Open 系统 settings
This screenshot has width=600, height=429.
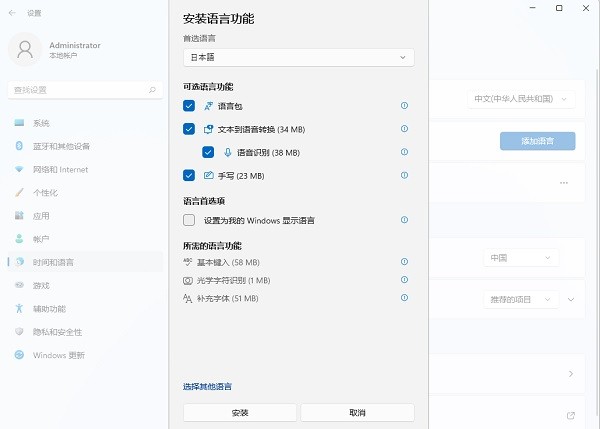click(x=85, y=123)
